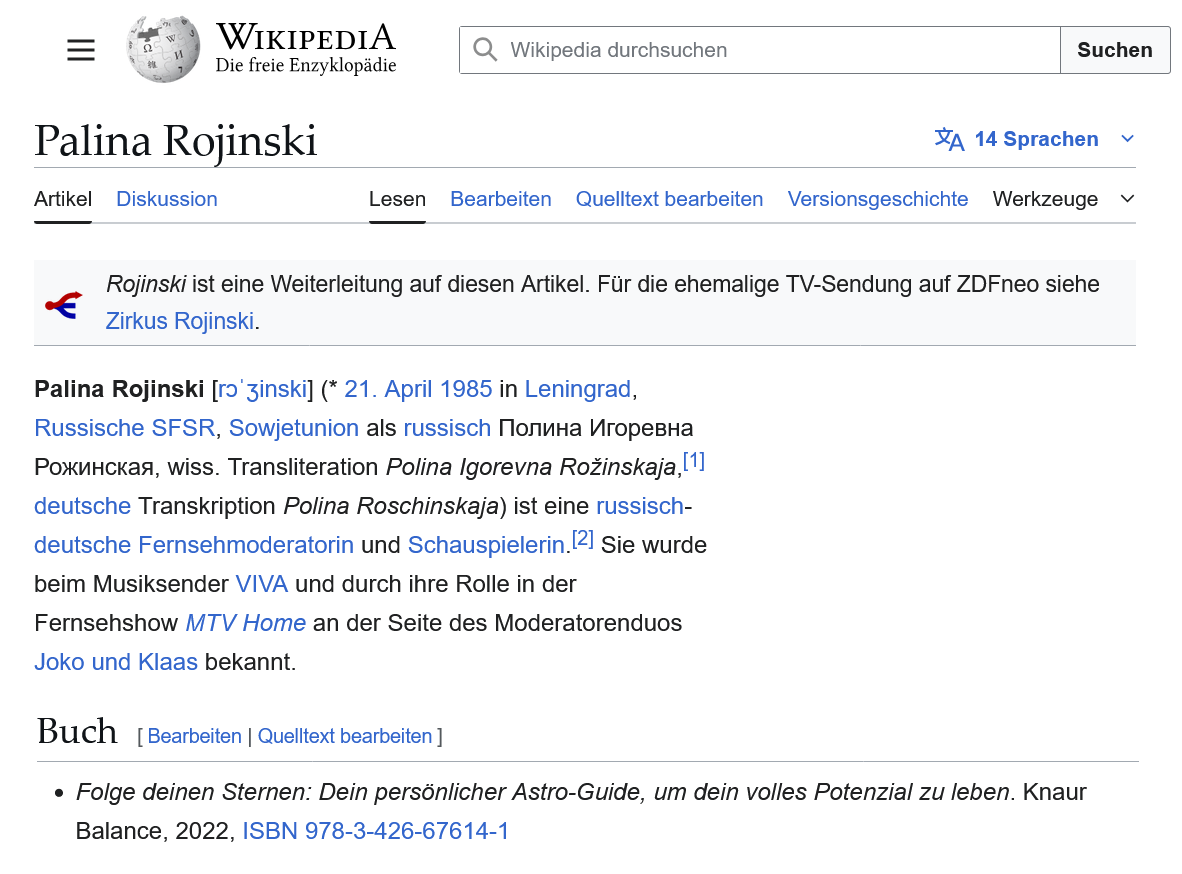Click the Wikipedia wordmark logo text
The width and height of the screenshot is (1182, 874).
point(305,37)
